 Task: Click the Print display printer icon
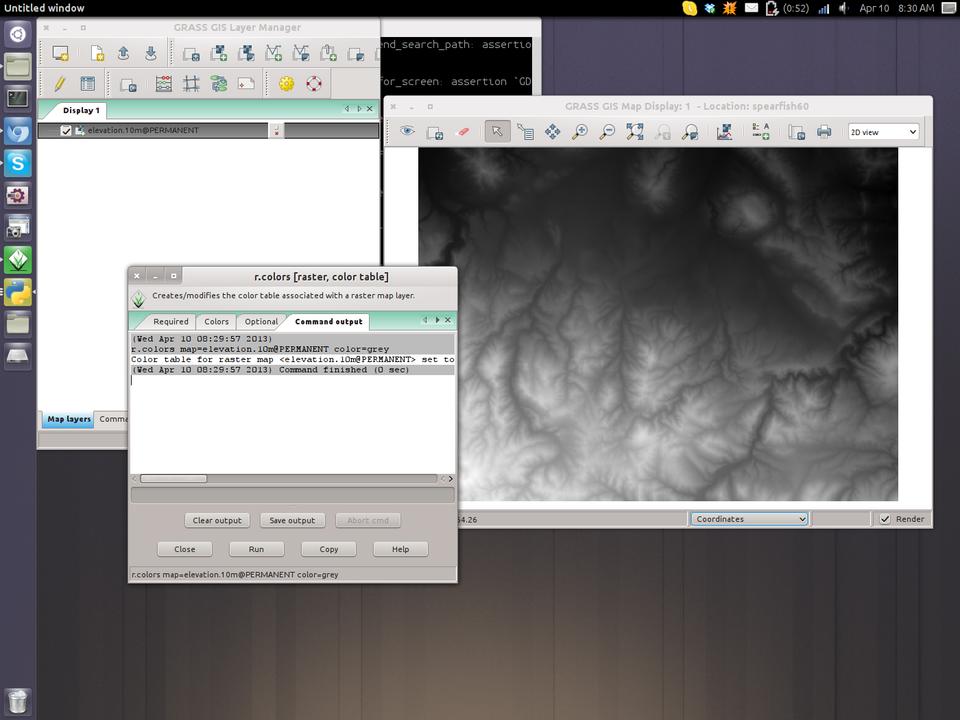coord(823,132)
